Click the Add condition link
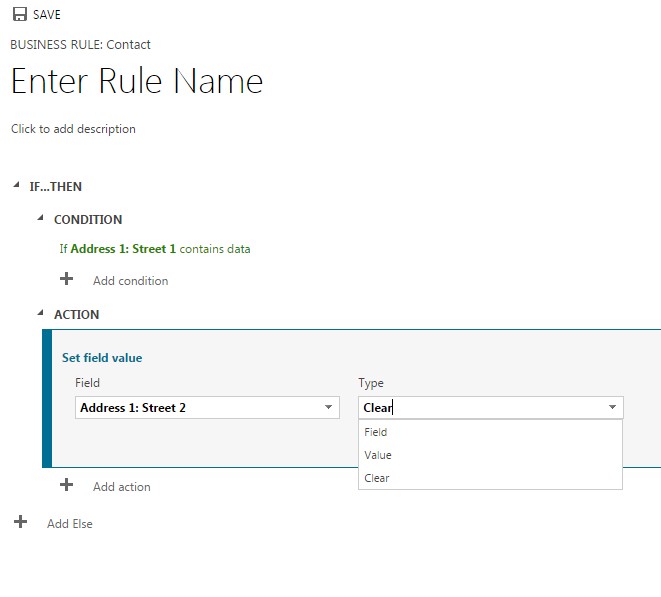This screenshot has height=597, width=661. coord(130,281)
